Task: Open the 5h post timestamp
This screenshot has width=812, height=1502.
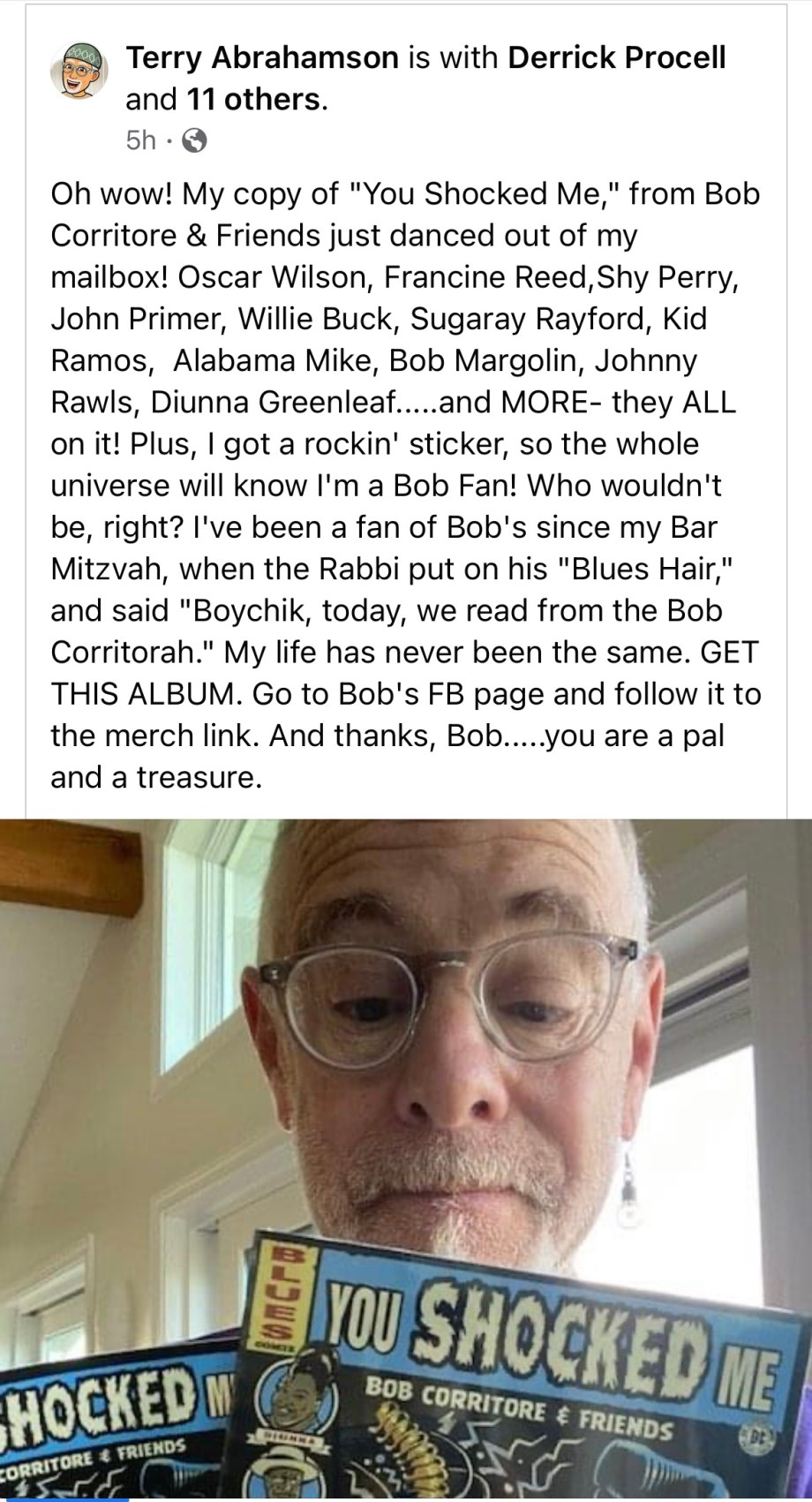Action: (141, 141)
